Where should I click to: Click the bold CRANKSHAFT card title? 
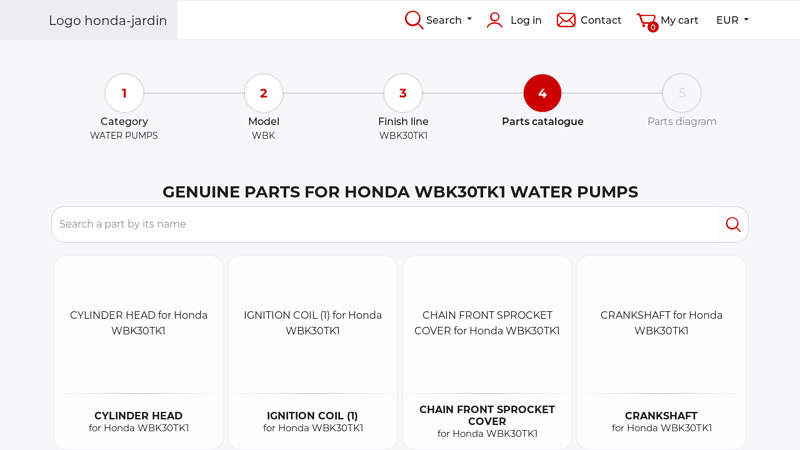(661, 416)
